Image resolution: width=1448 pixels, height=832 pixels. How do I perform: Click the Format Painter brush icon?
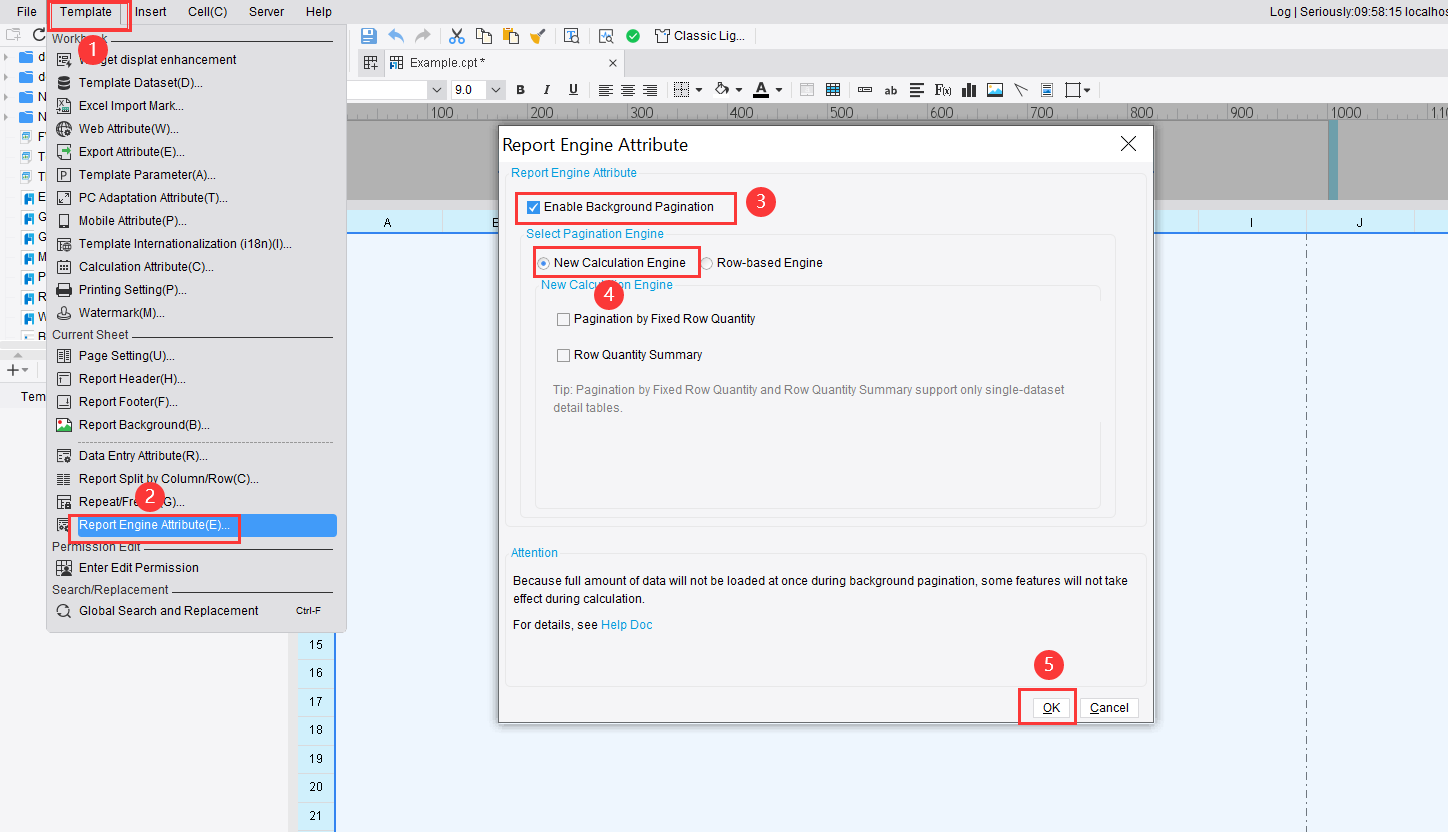pos(538,36)
